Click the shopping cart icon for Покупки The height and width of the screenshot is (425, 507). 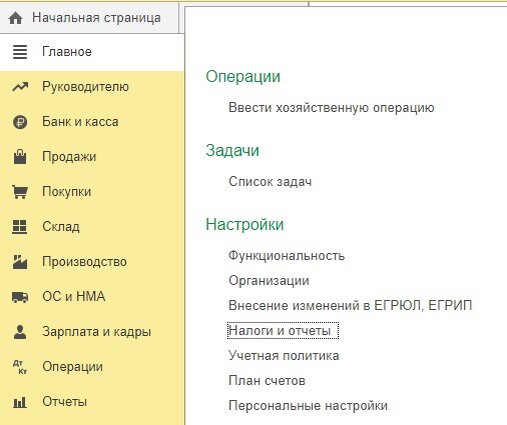[20, 192]
